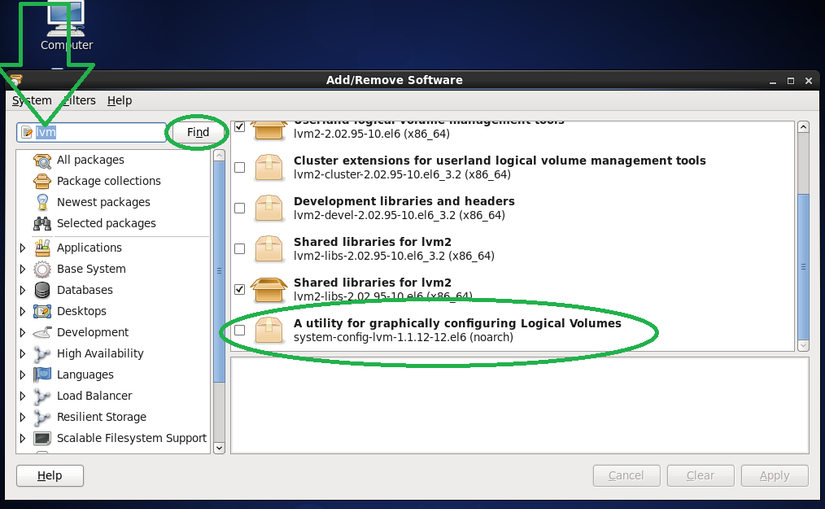This screenshot has height=509, width=825.
Task: Click the Selected packages label
Action: (106, 223)
